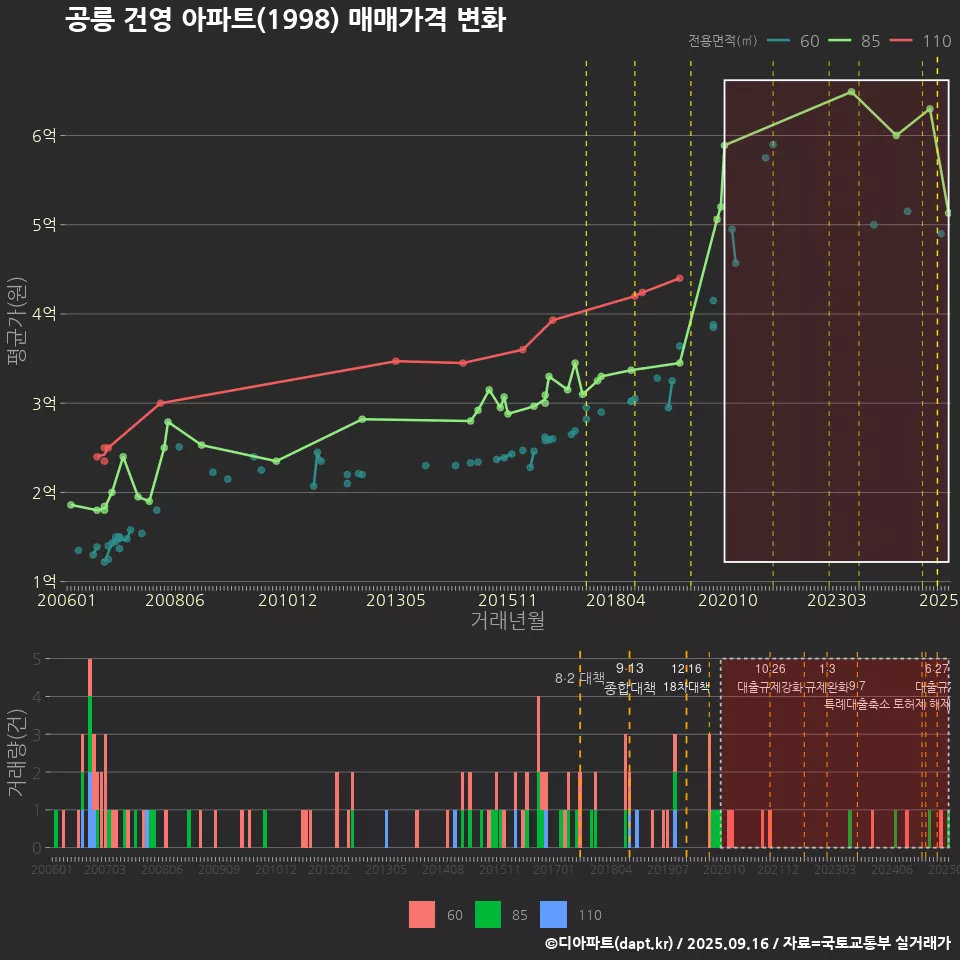Viewport: 960px width, 960px height.
Task: Click '202112' on the volume chart axis
Action: pos(778,869)
